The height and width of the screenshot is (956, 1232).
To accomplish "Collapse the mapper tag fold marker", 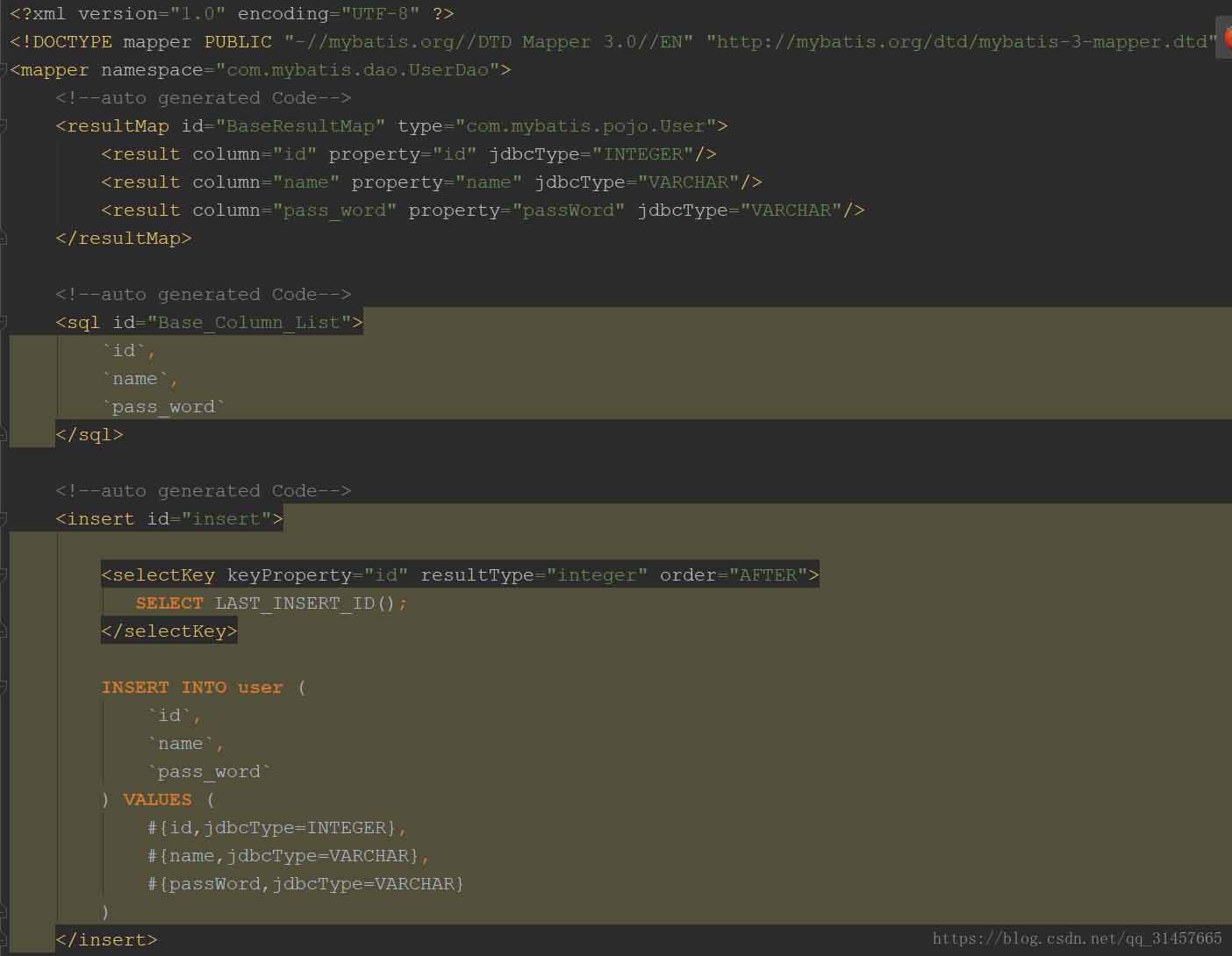I will (x=4, y=69).
